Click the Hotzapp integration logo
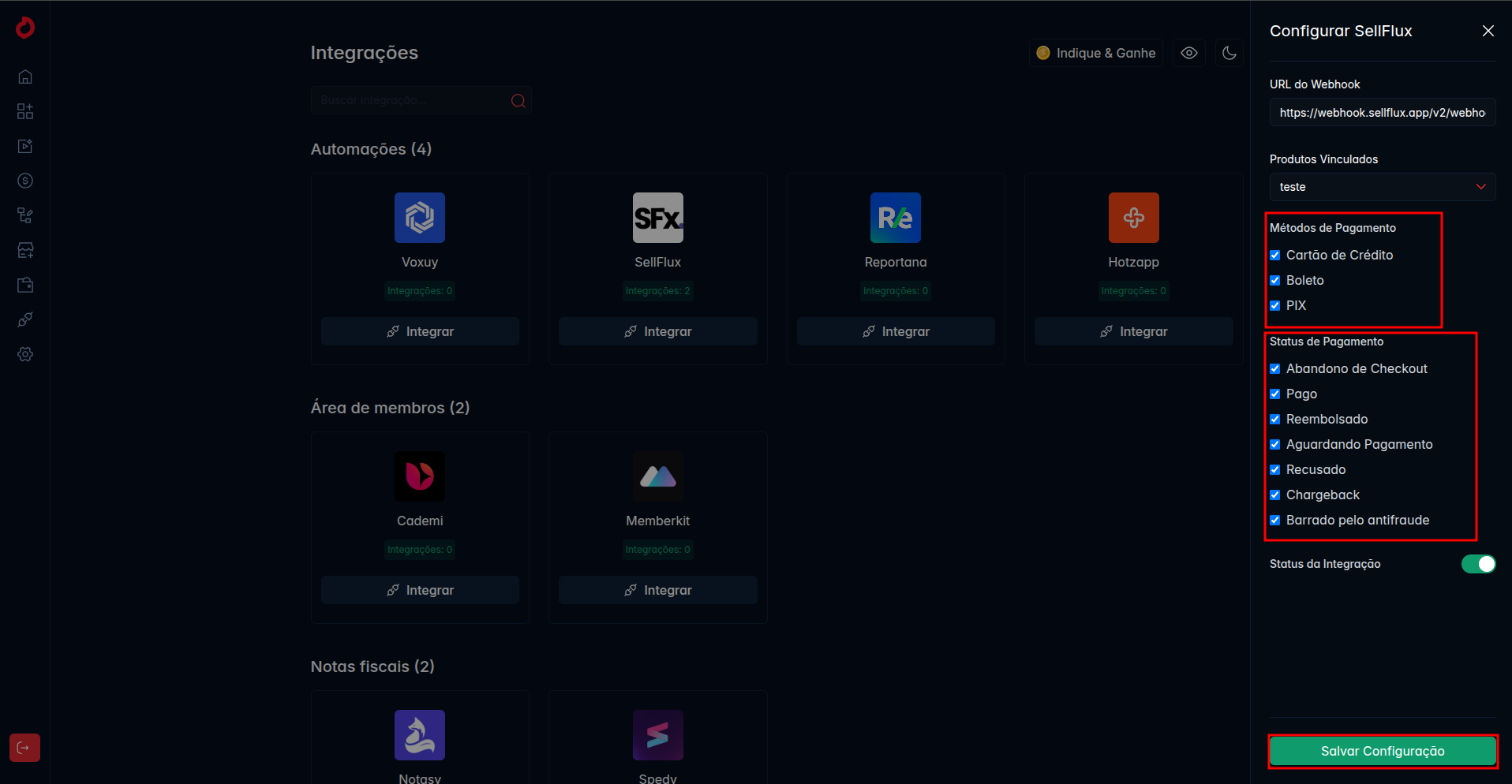The width and height of the screenshot is (1512, 784). tap(1134, 218)
